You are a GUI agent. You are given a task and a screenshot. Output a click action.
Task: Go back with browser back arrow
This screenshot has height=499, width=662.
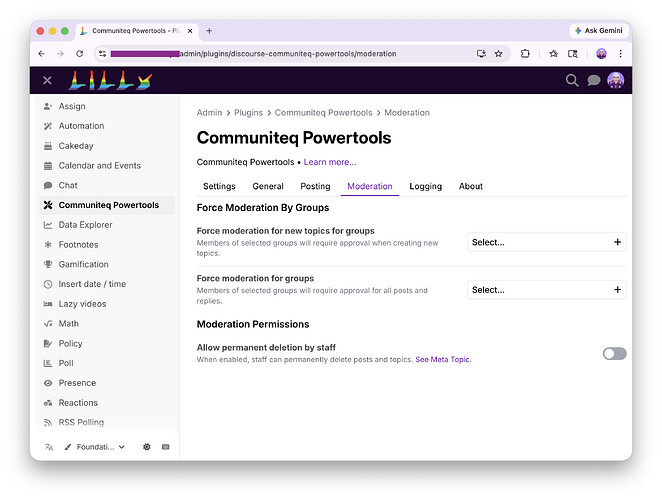(41, 54)
